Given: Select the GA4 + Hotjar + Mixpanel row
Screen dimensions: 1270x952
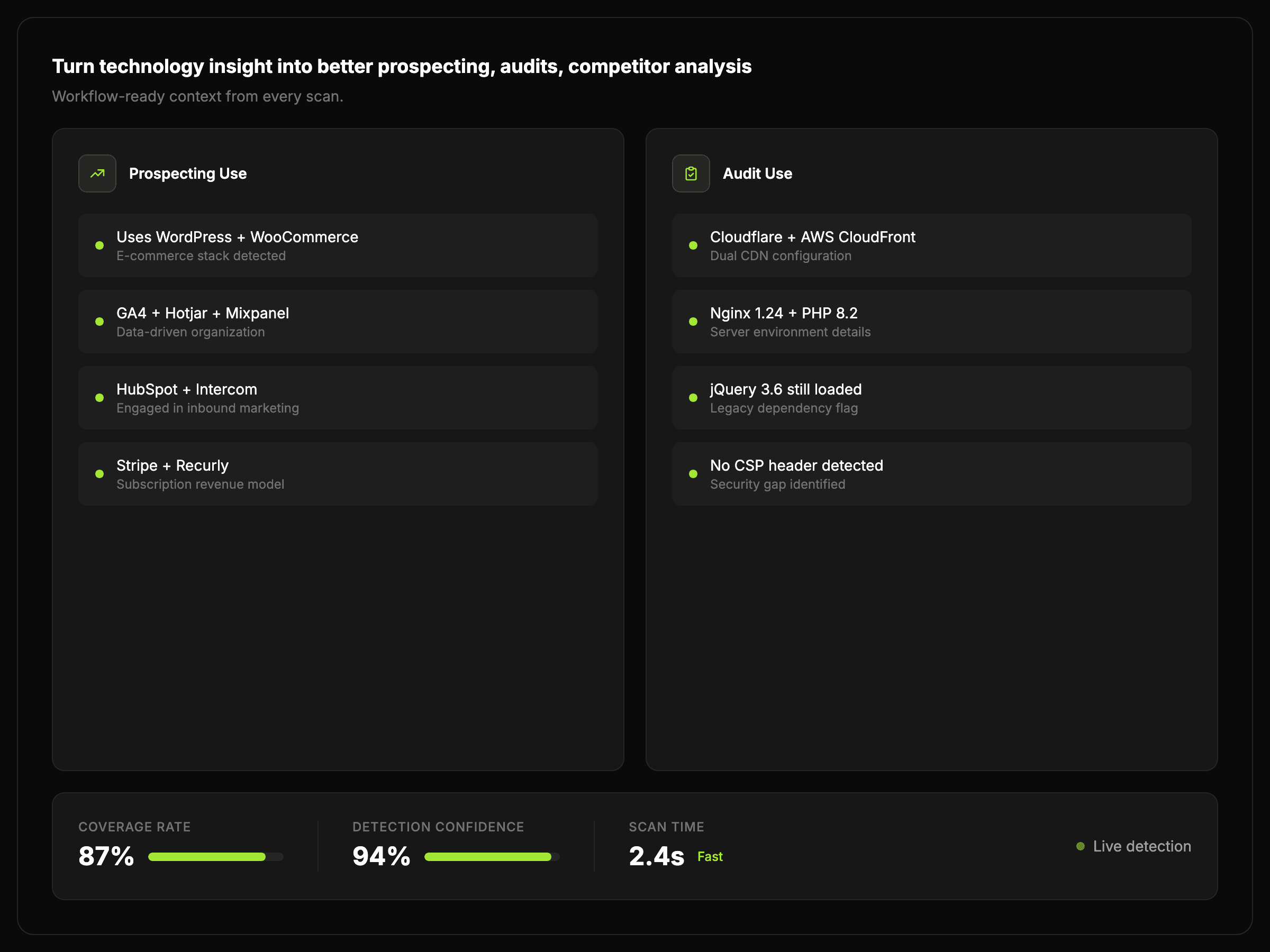Looking at the screenshot, I should tap(338, 322).
